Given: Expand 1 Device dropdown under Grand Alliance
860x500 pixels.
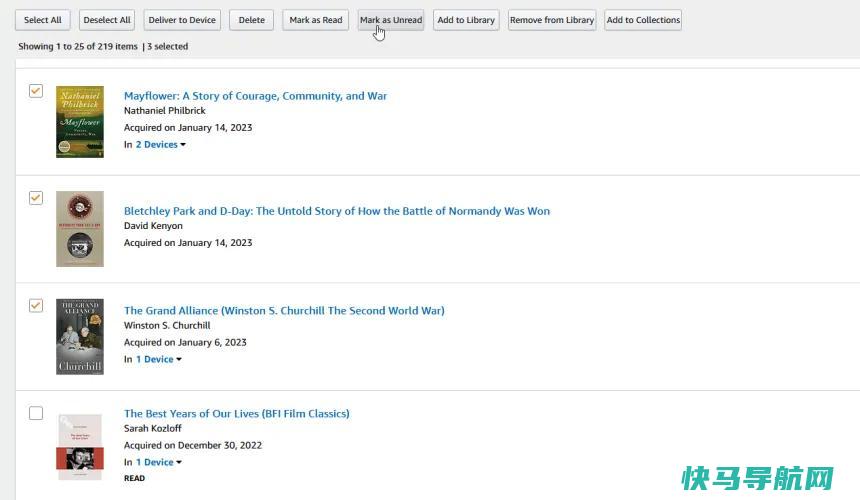Looking at the screenshot, I should coord(159,360).
